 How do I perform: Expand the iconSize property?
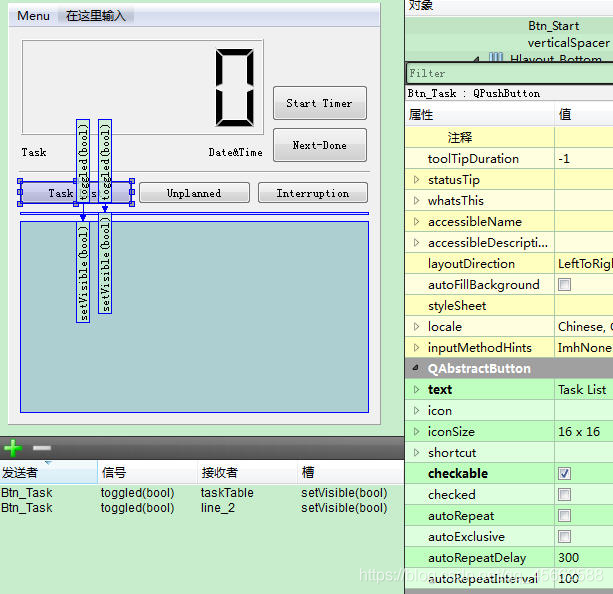pos(417,432)
